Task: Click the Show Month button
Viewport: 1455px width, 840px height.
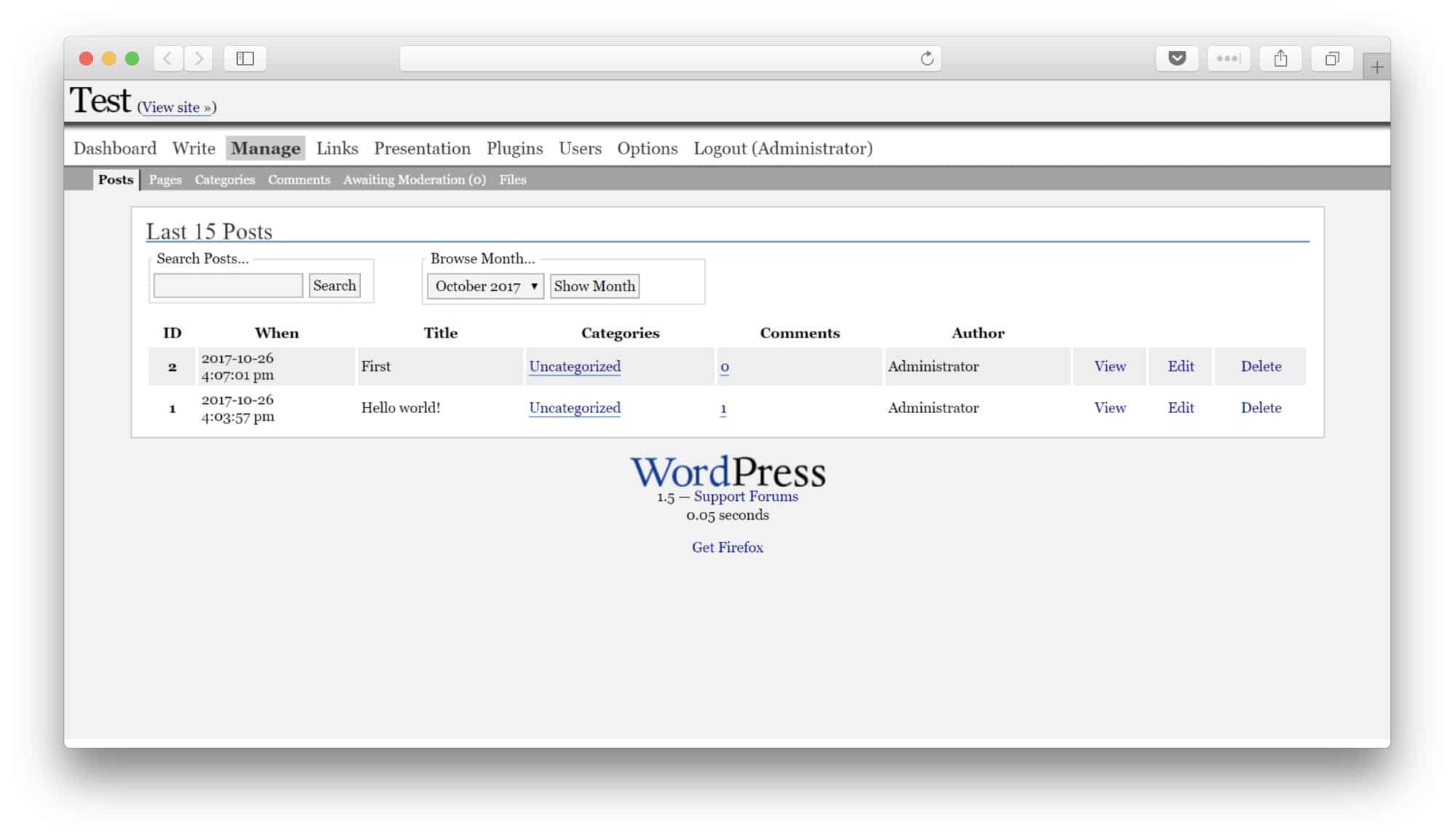Action: pyautogui.click(x=594, y=286)
